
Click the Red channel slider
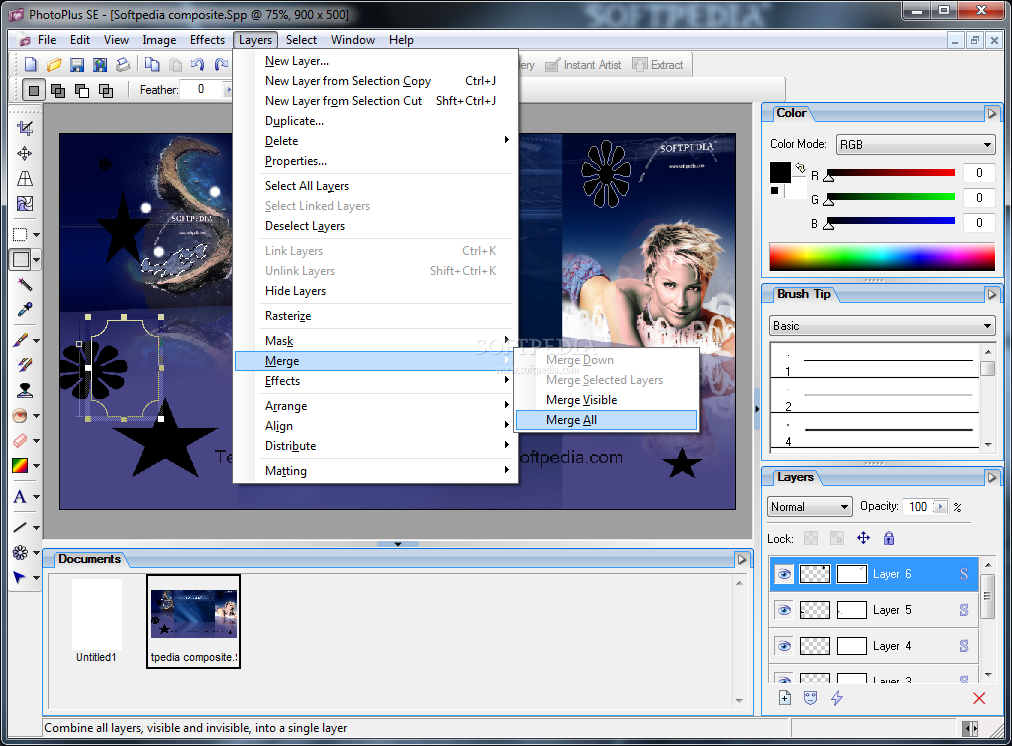point(889,173)
